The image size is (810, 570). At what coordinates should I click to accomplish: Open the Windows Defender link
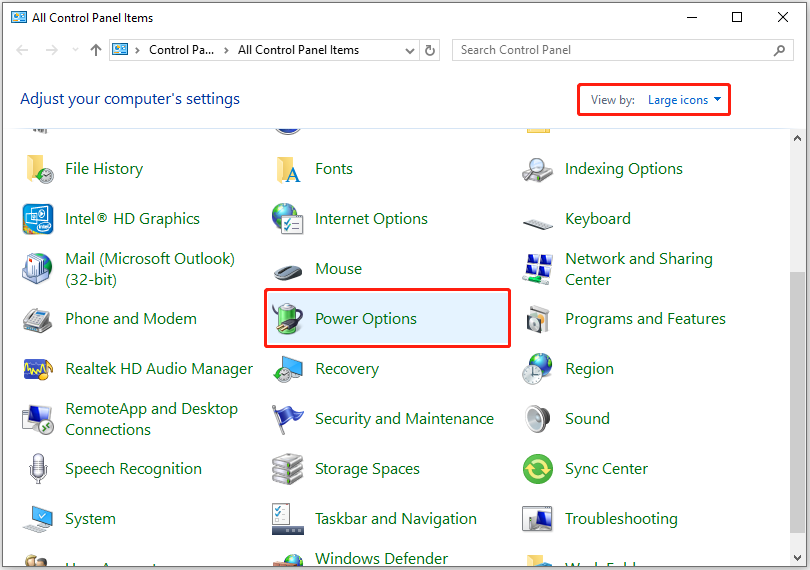381,559
